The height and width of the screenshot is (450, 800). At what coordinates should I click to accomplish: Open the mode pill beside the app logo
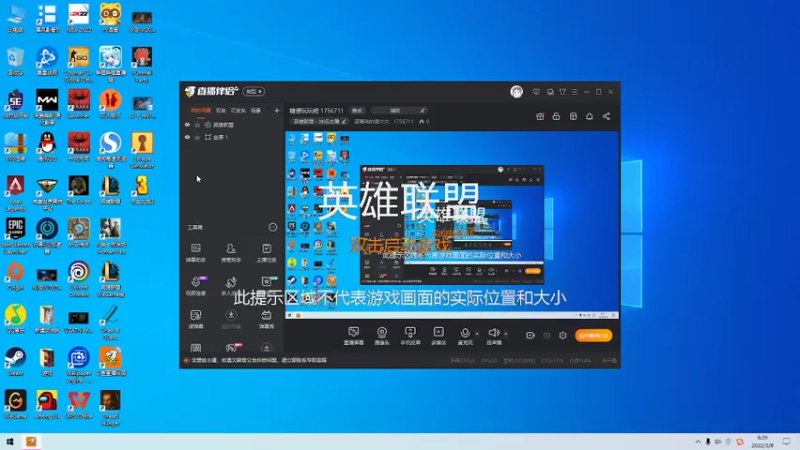point(254,91)
